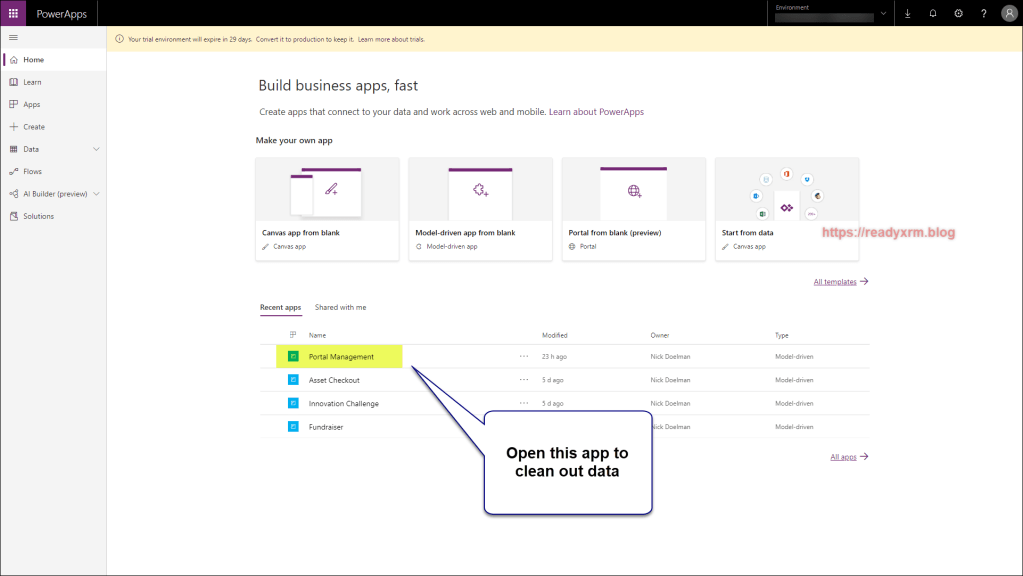Open the user account avatar

pyautogui.click(x=1008, y=13)
